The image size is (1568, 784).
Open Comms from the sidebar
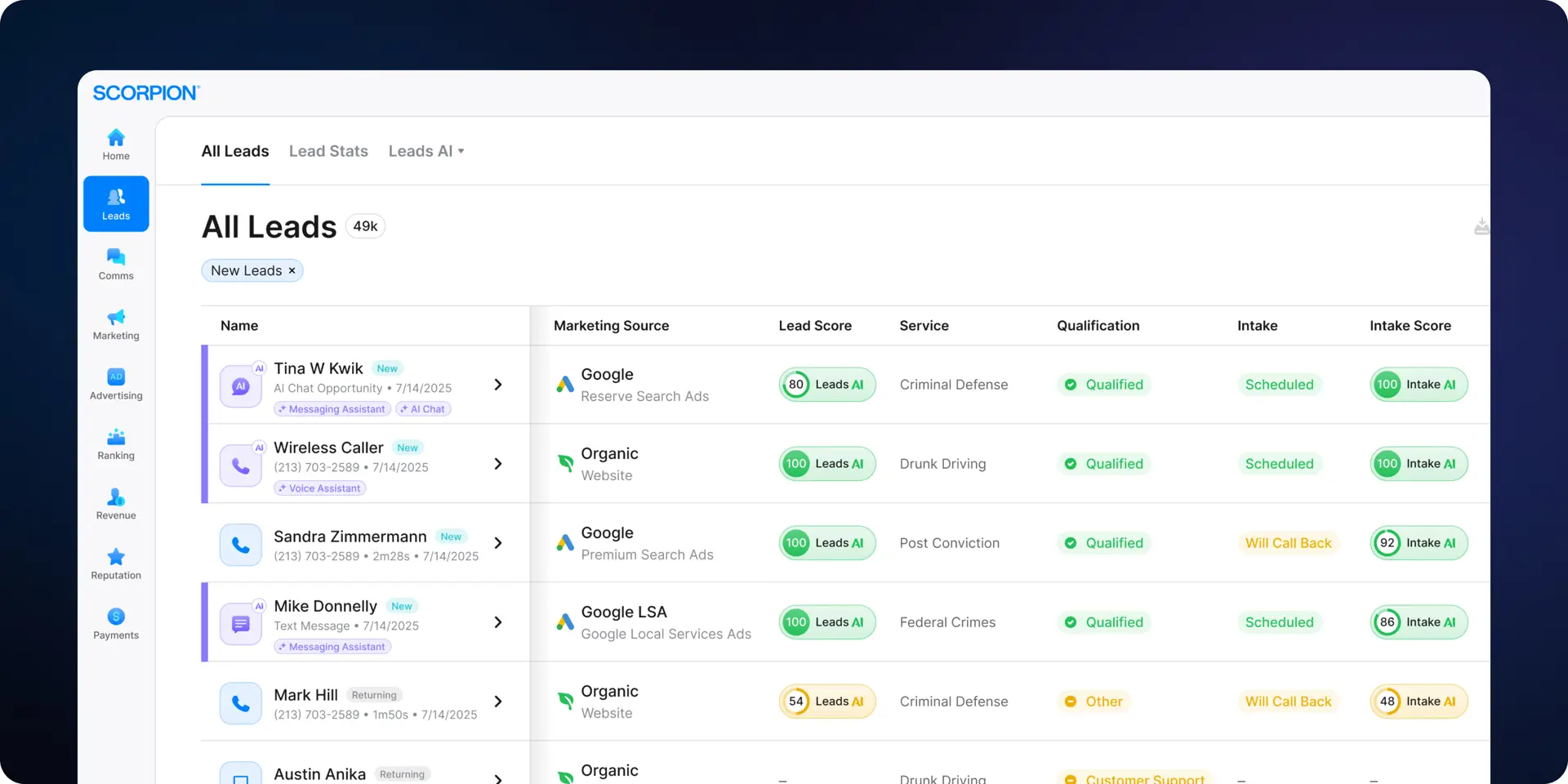[x=115, y=263]
